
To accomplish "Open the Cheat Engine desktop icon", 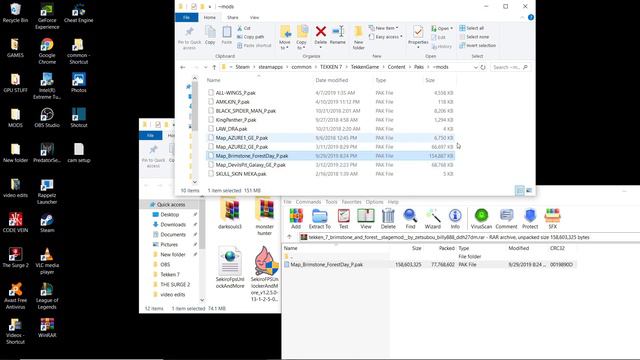I will pos(78,13).
